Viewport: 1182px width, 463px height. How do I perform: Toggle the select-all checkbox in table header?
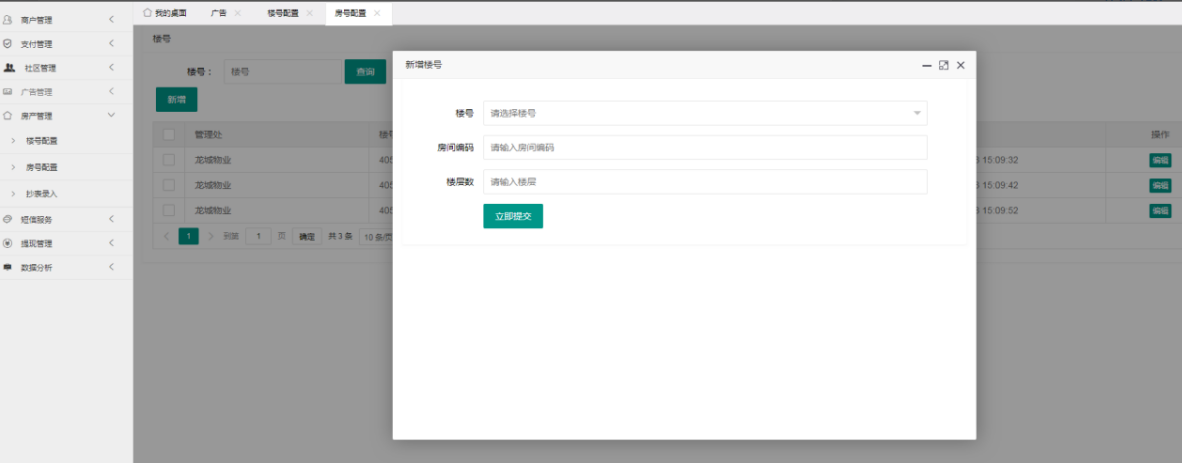click(x=168, y=134)
